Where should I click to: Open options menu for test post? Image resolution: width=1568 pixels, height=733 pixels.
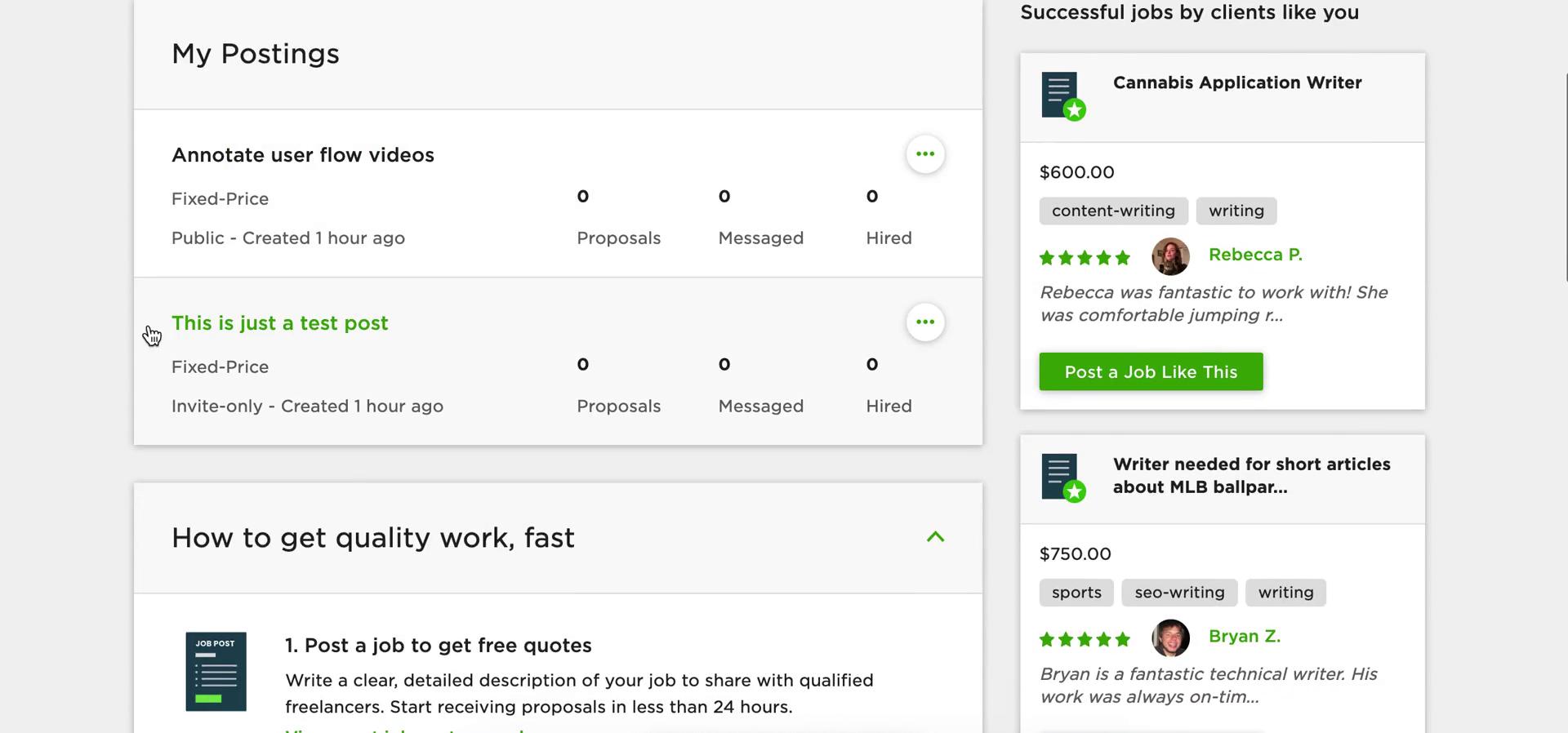point(925,322)
